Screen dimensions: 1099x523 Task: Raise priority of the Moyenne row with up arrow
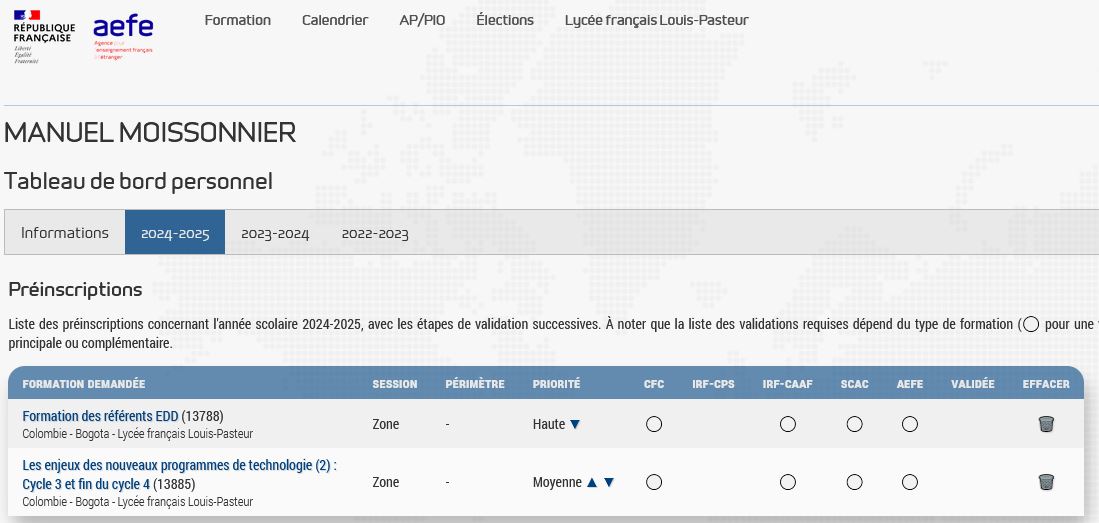coord(592,482)
